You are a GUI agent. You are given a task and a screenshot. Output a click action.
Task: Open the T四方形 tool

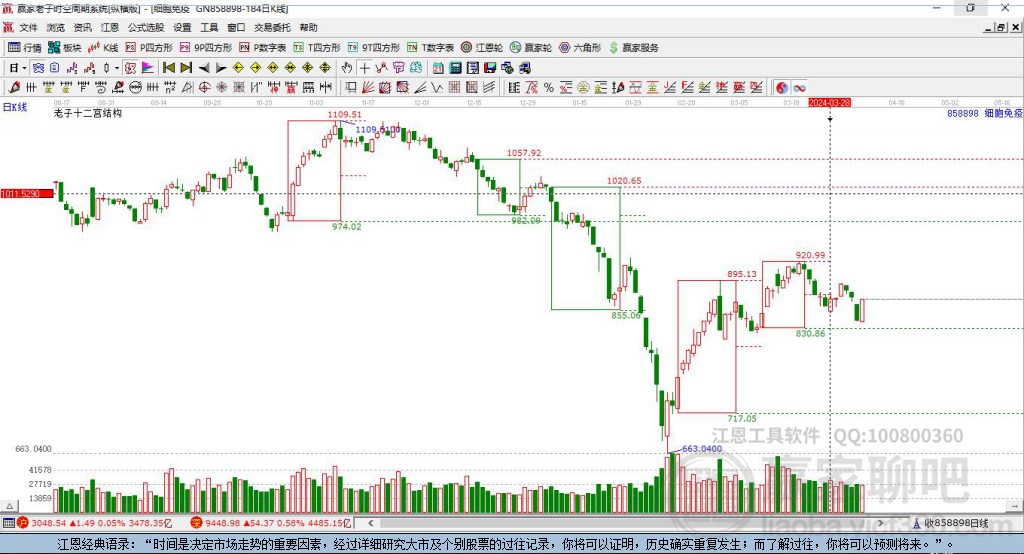pyautogui.click(x=317, y=48)
